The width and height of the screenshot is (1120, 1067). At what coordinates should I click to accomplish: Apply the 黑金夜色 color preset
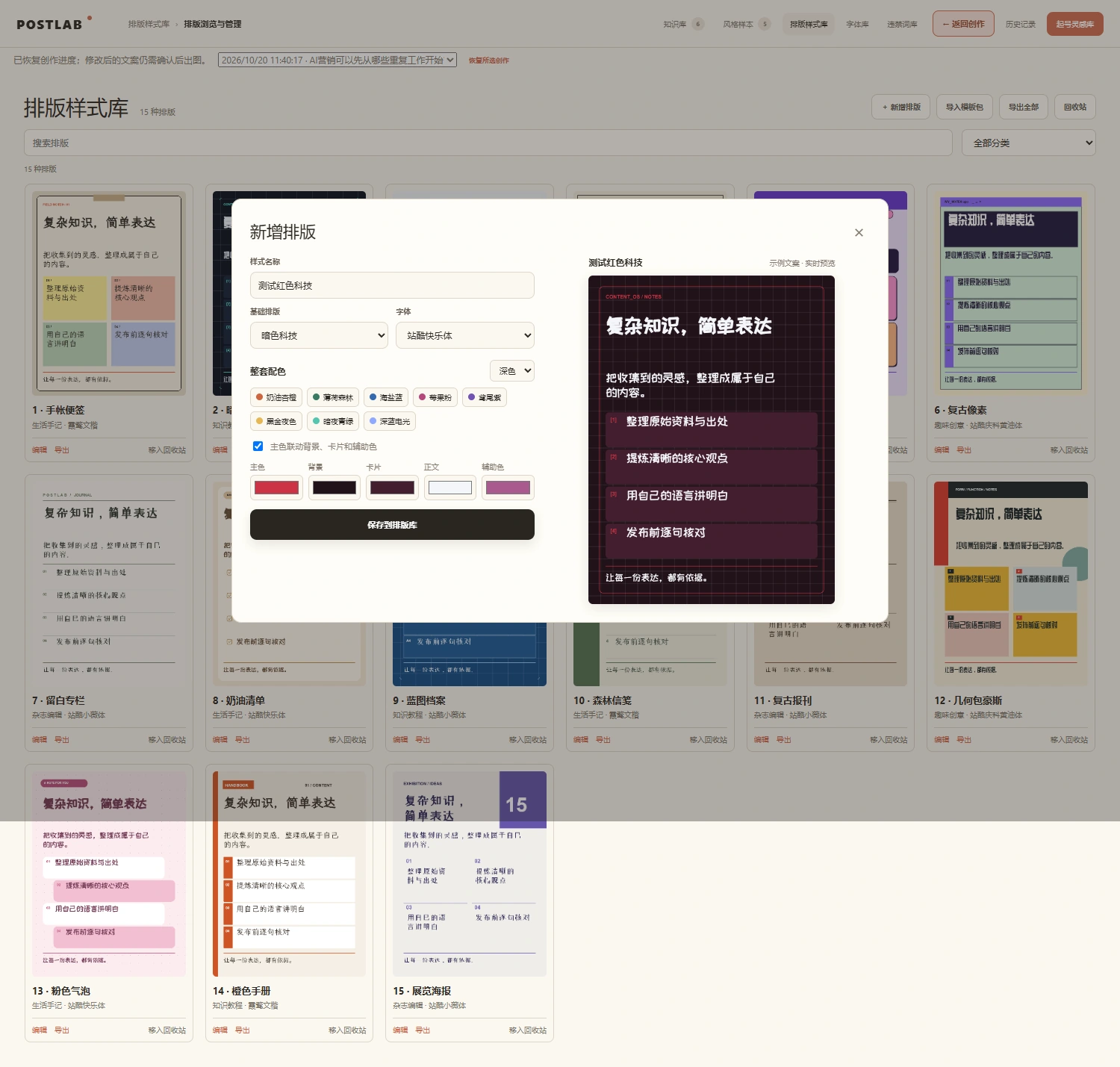(276, 421)
